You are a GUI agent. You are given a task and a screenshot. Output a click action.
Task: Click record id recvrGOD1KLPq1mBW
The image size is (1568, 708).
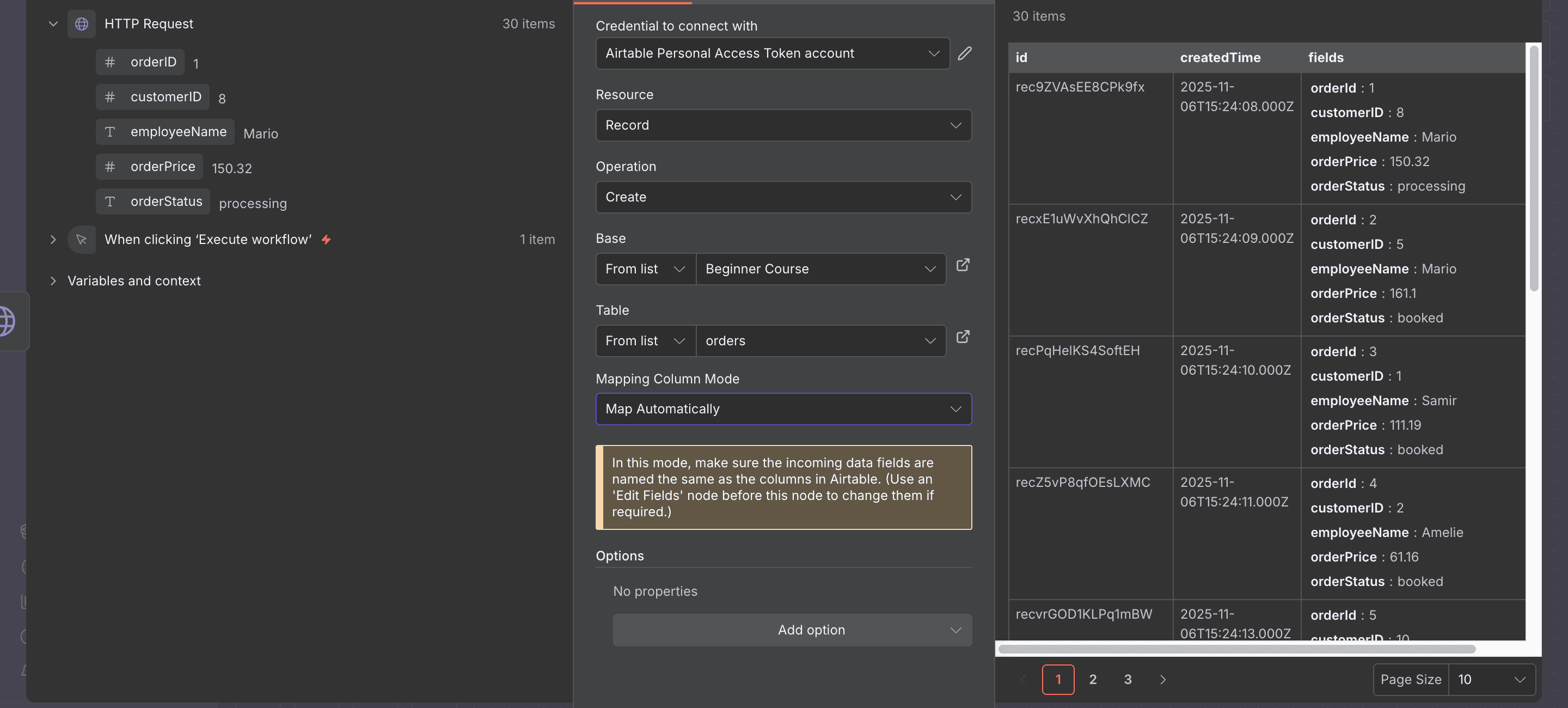1083,614
